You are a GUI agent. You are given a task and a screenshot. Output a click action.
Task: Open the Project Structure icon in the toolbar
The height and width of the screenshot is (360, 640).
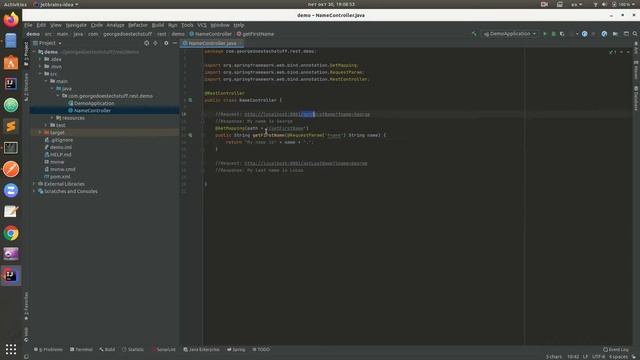pos(615,34)
